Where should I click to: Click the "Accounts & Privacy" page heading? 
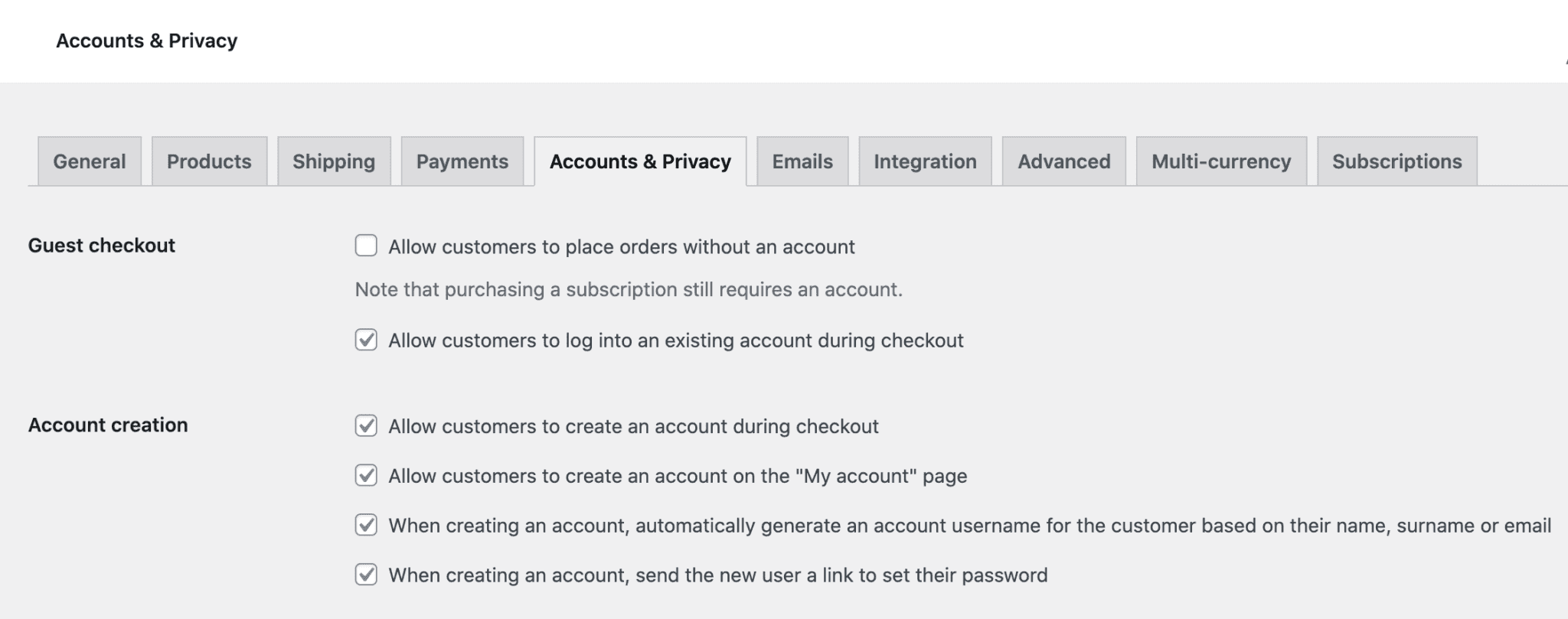(x=147, y=41)
